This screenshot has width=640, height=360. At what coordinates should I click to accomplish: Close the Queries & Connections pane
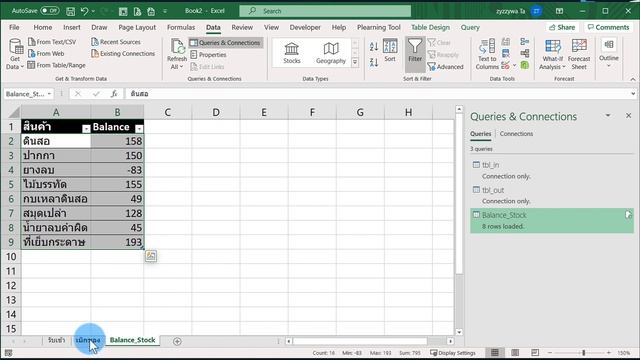coord(629,116)
